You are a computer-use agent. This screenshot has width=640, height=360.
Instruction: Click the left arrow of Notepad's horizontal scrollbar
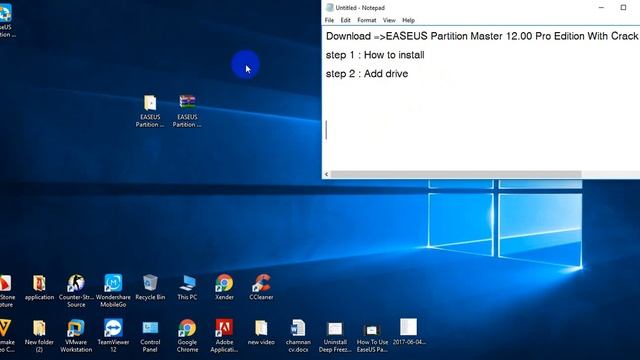tap(327, 174)
